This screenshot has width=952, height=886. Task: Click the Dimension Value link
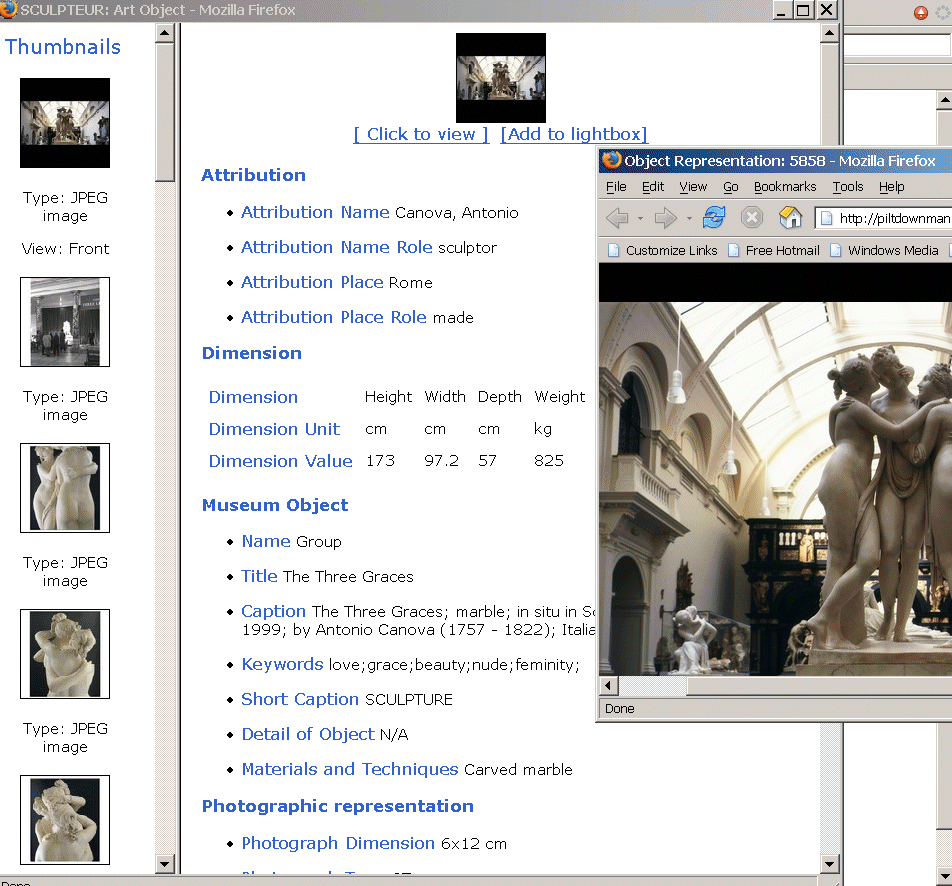click(280, 462)
